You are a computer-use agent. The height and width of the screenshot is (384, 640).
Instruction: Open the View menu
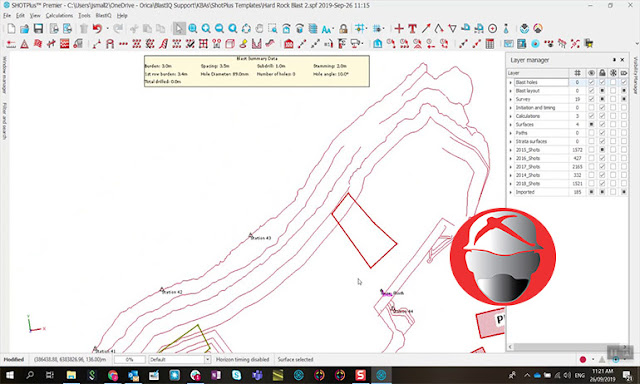coord(35,16)
